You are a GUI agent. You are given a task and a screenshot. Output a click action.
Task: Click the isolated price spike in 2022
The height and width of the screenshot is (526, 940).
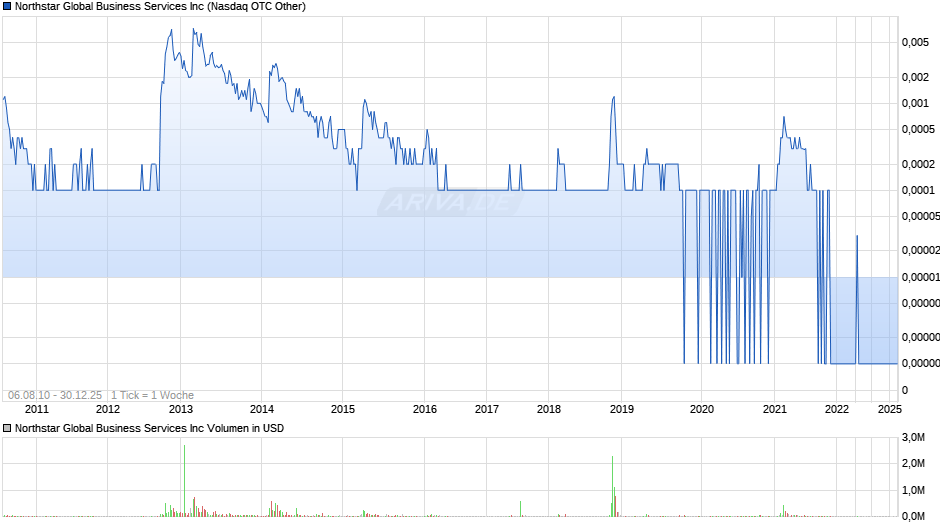pyautogui.click(x=857, y=236)
